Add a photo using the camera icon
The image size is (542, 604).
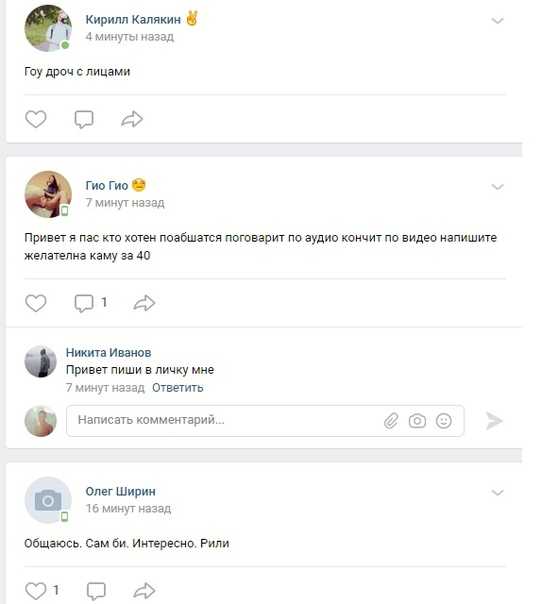tap(417, 421)
